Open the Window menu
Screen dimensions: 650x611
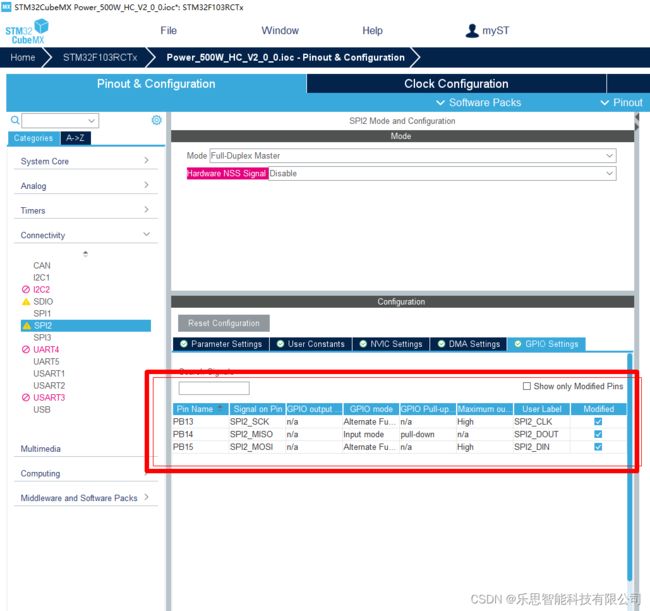pos(280,31)
